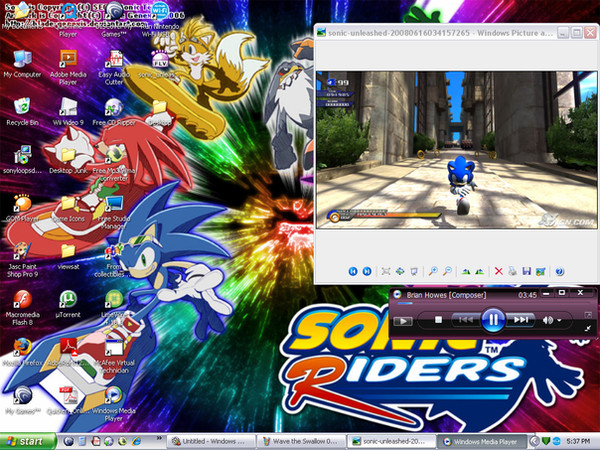This screenshot has height=450, width=600.
Task: Click the Sonic Unleashed picture preview
Action: [x=456, y=150]
